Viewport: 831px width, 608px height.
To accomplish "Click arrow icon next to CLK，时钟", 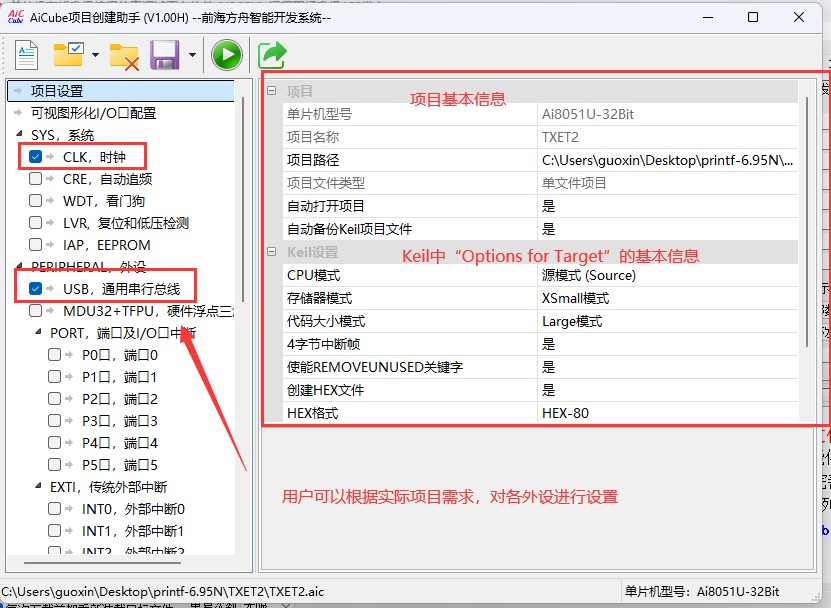I will click(50, 156).
